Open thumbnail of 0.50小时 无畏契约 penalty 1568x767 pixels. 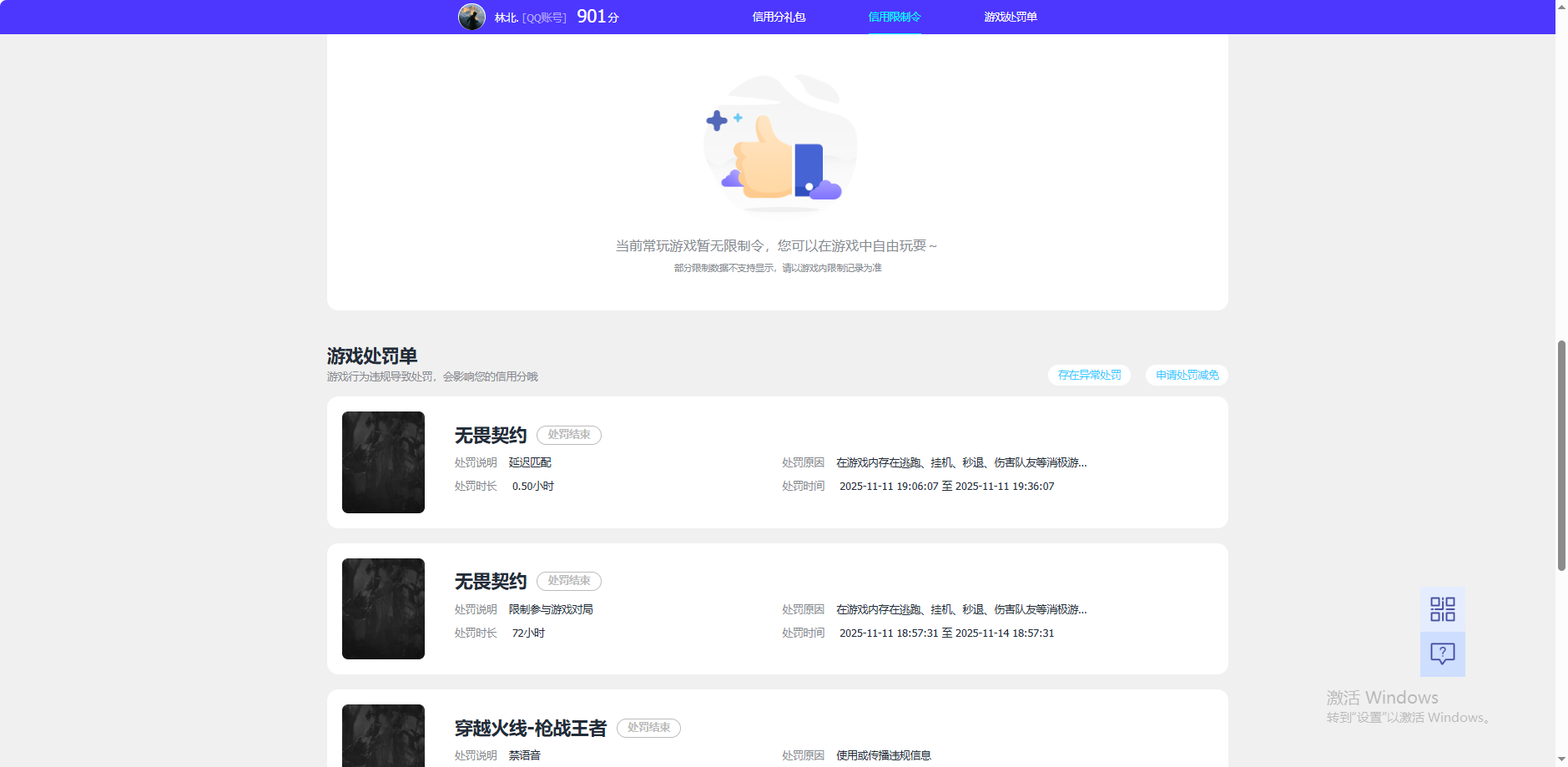[x=383, y=462]
